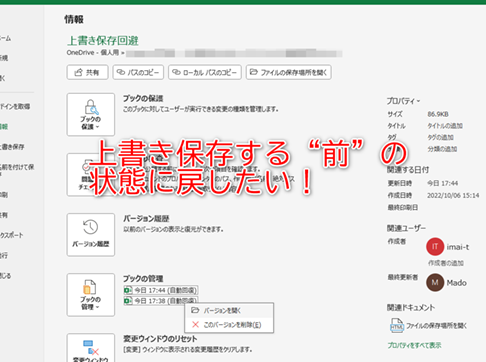Click the 作成日時 value 2022/10/06 15:14
Image resolution: width=486 pixels, height=362 pixels.
click(x=453, y=195)
